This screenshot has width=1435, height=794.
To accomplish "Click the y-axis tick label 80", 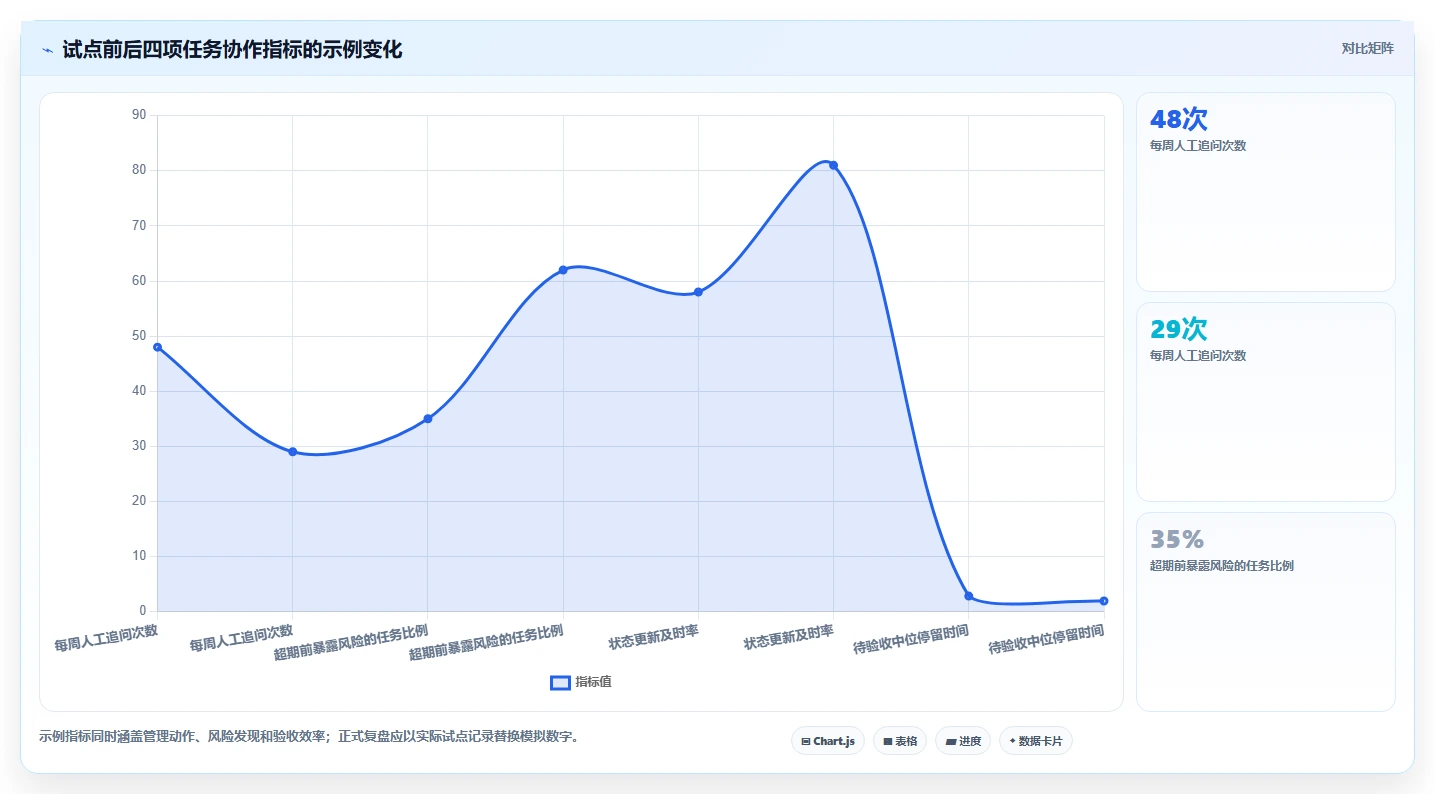I will [139, 170].
